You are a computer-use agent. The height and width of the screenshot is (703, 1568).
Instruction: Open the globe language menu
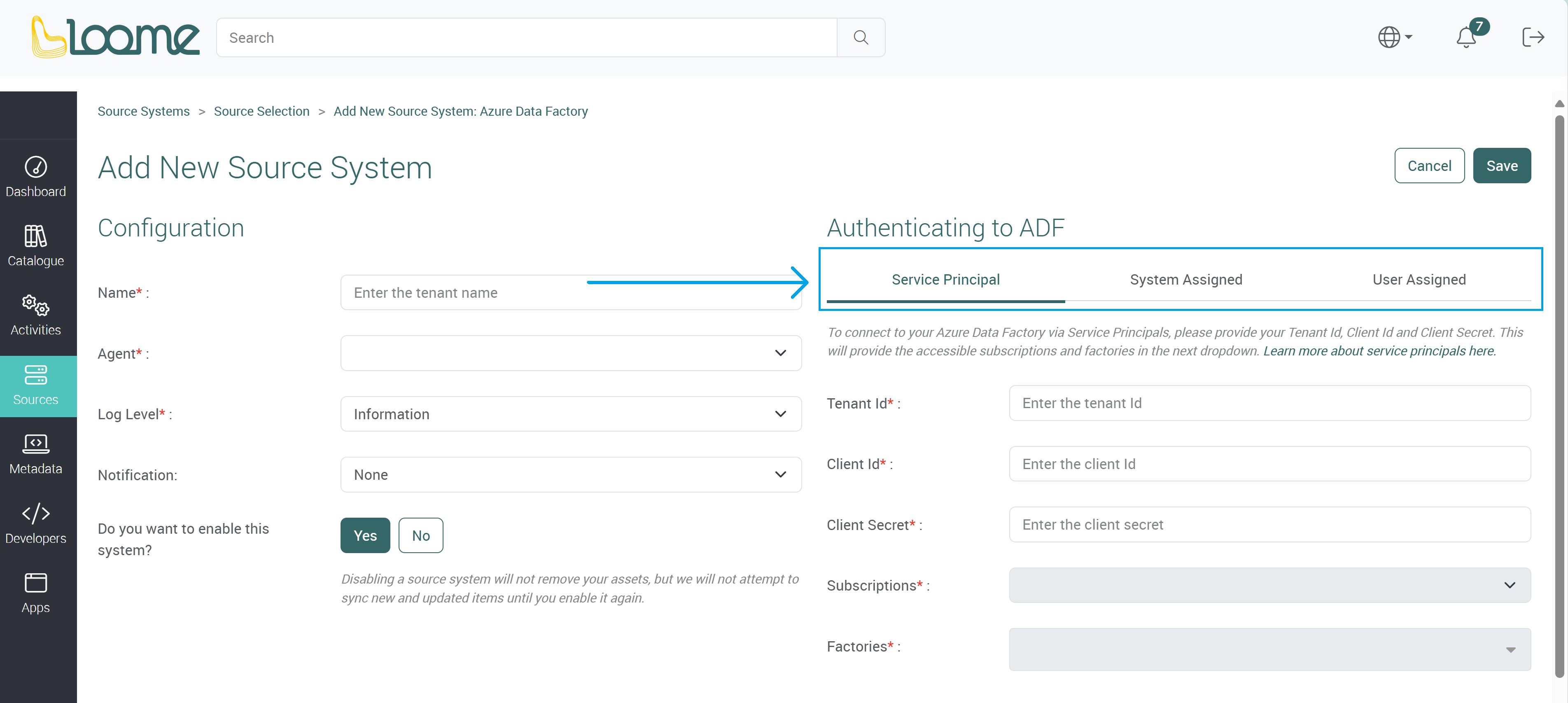pyautogui.click(x=1395, y=37)
